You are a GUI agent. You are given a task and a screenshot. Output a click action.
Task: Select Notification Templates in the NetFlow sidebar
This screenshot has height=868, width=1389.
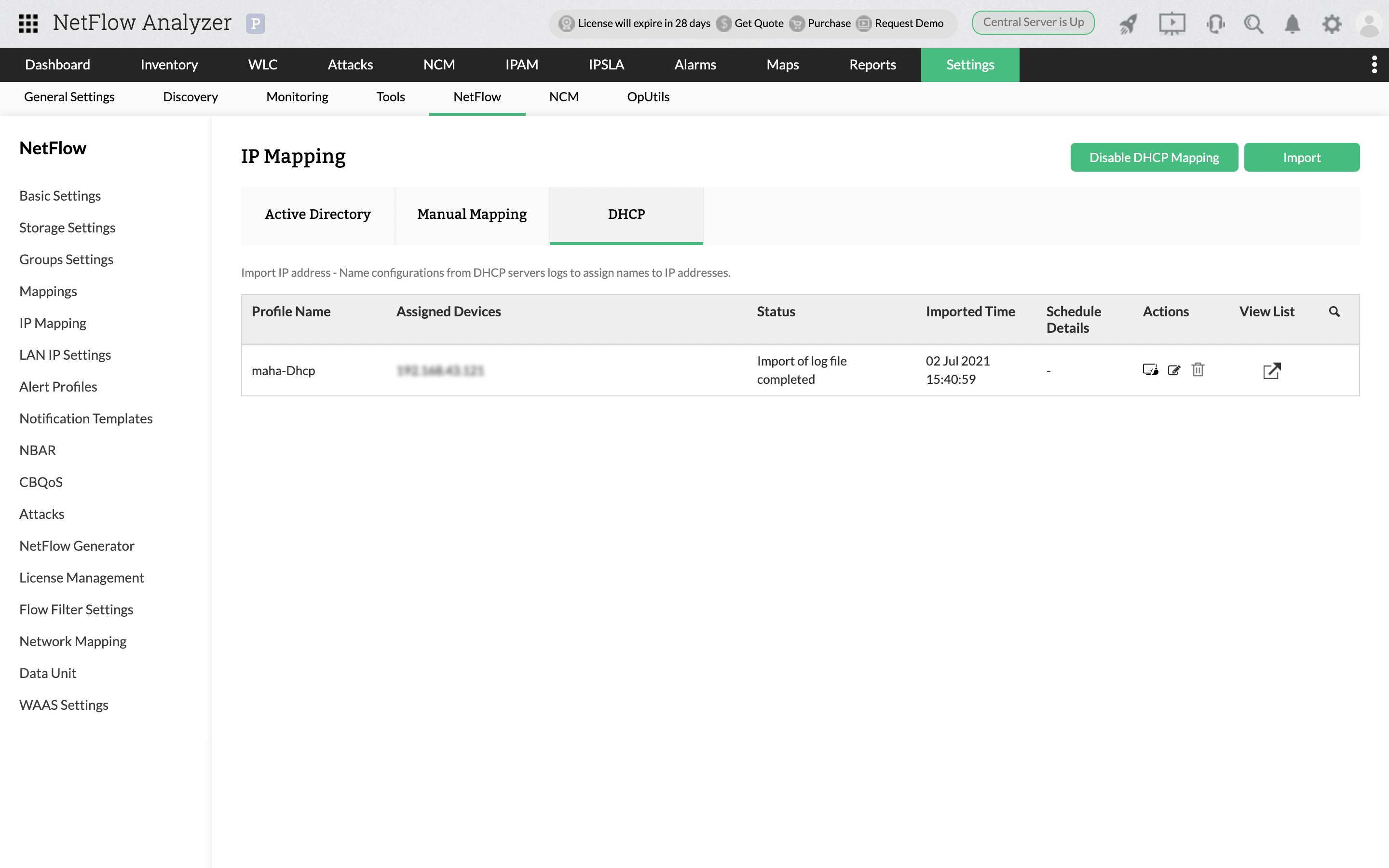85,418
